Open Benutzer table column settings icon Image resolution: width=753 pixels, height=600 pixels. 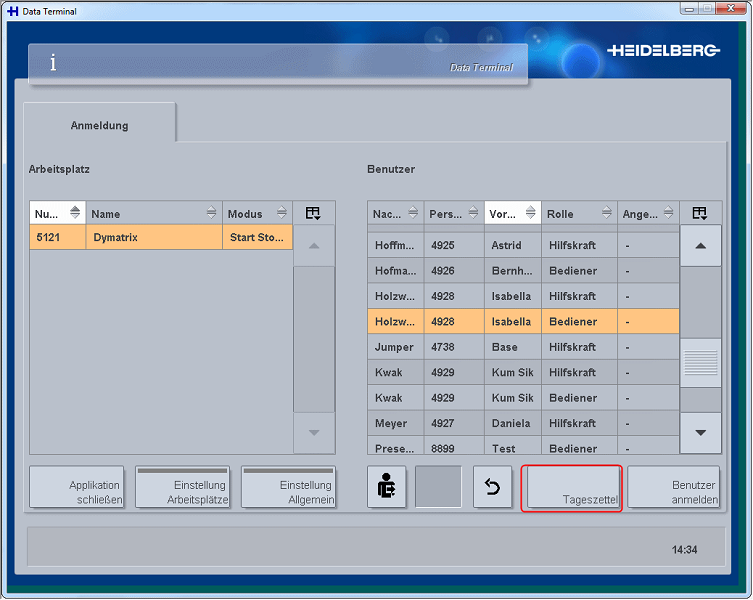[700, 213]
